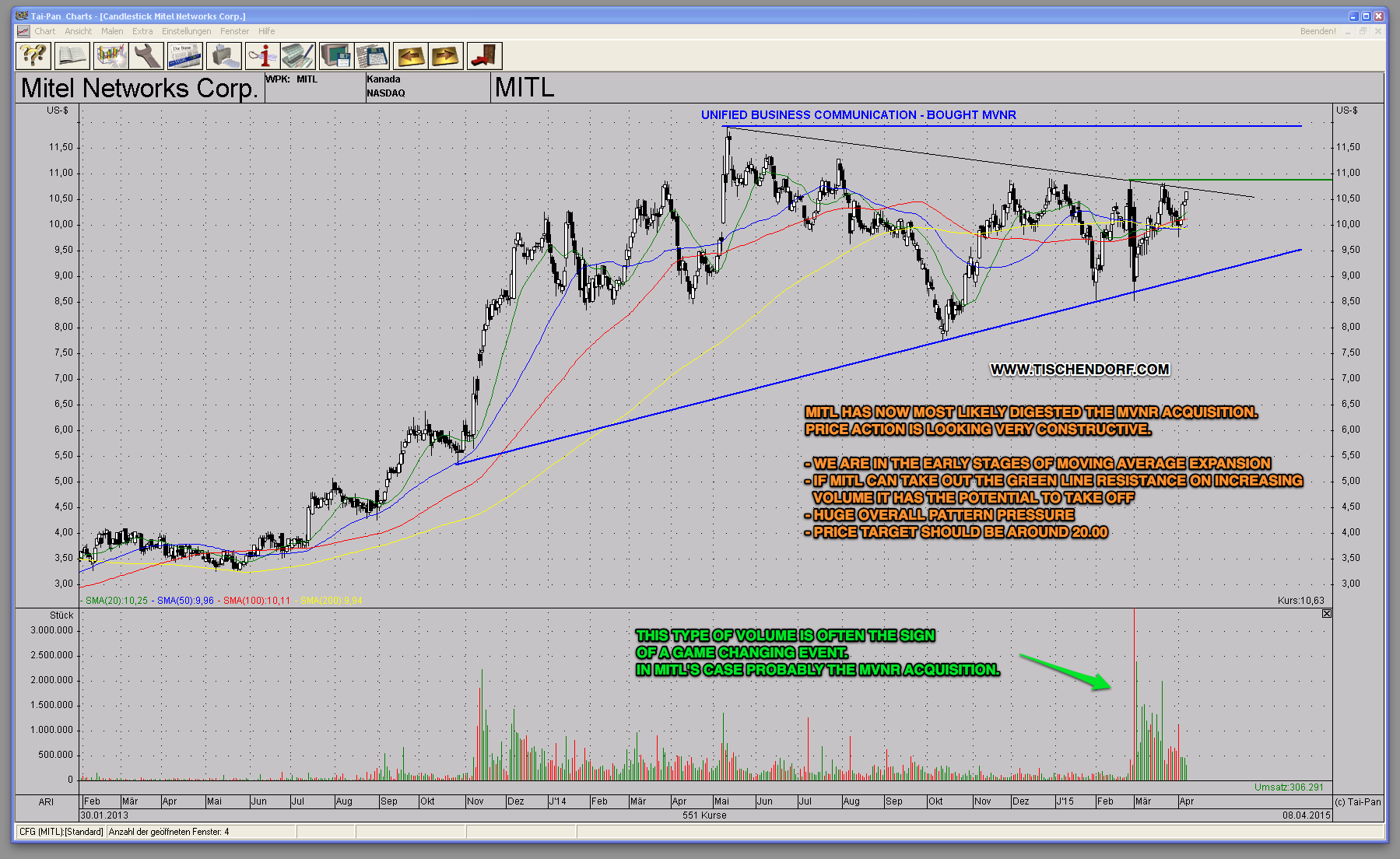1400x859 pixels.
Task: Click the 3D bar chart icon
Action: (111, 56)
